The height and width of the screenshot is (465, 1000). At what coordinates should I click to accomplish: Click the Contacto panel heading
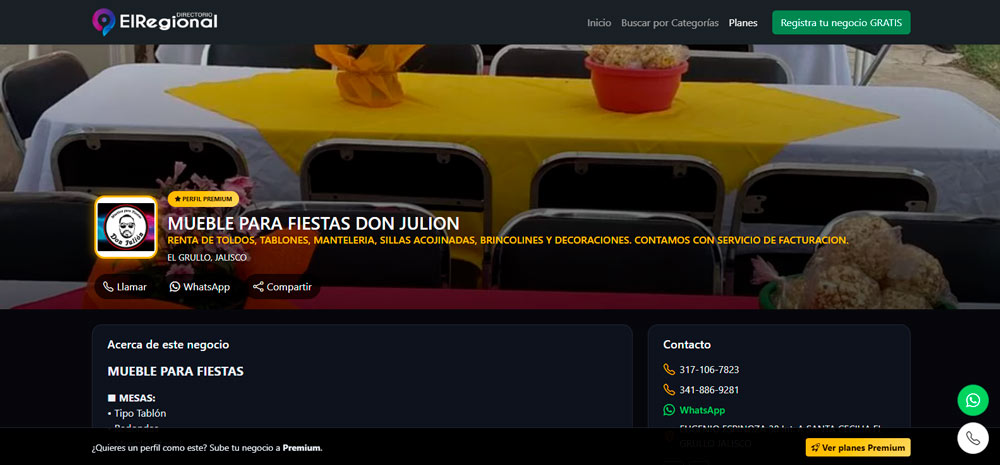[687, 344]
